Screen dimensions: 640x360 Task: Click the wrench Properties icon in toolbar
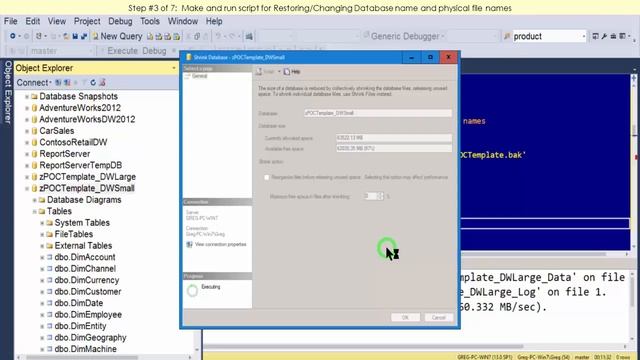(x=604, y=36)
